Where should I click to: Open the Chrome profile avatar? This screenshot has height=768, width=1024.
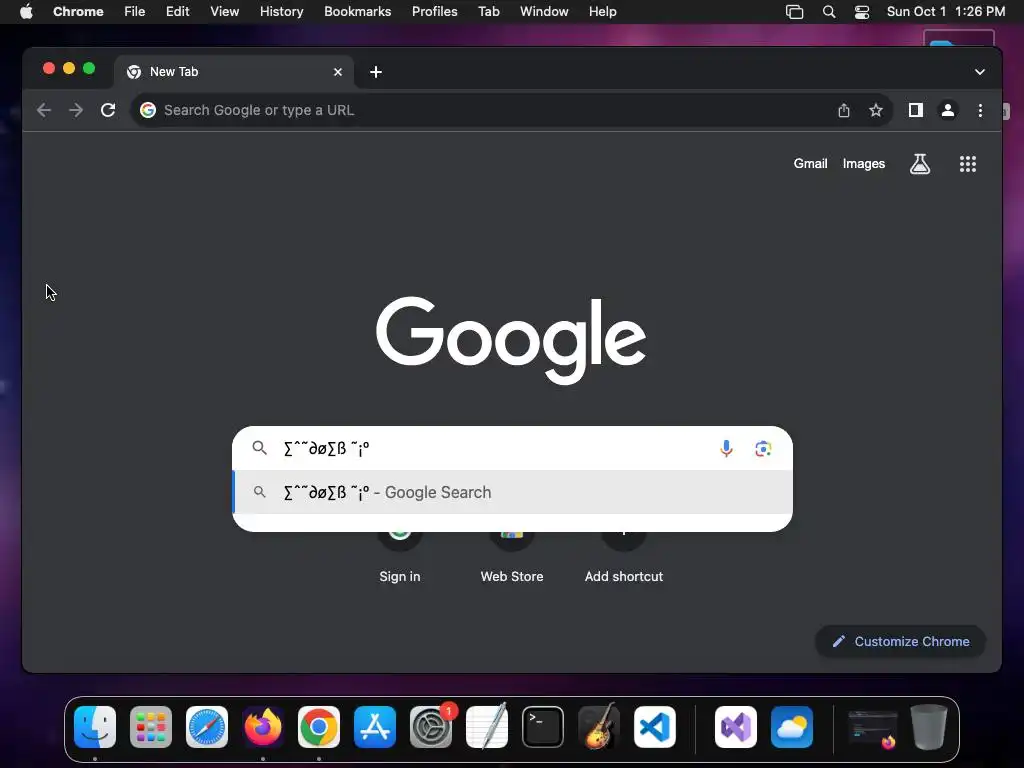point(948,110)
